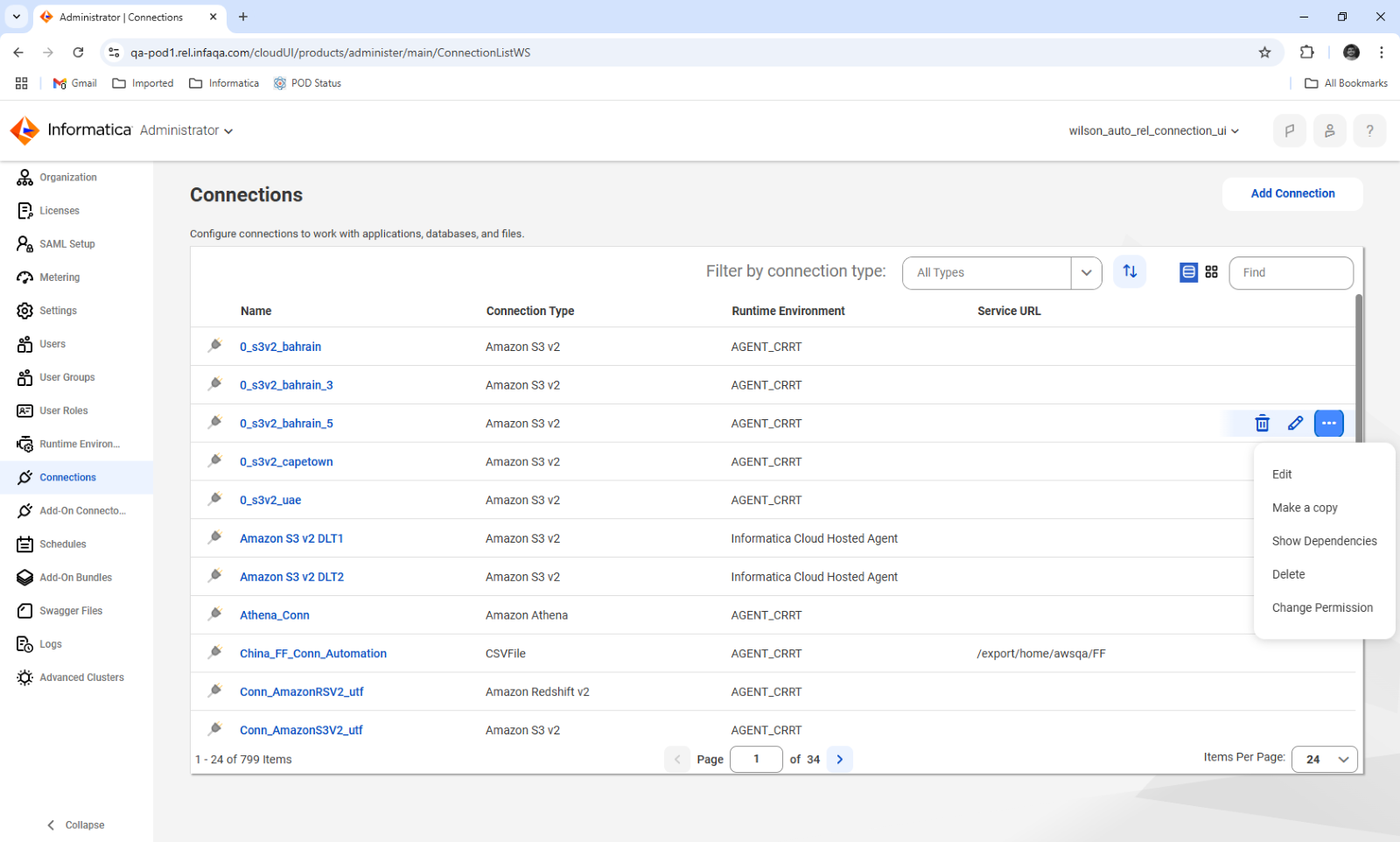Open User Groups section
This screenshot has width=1400, height=842.
point(67,377)
